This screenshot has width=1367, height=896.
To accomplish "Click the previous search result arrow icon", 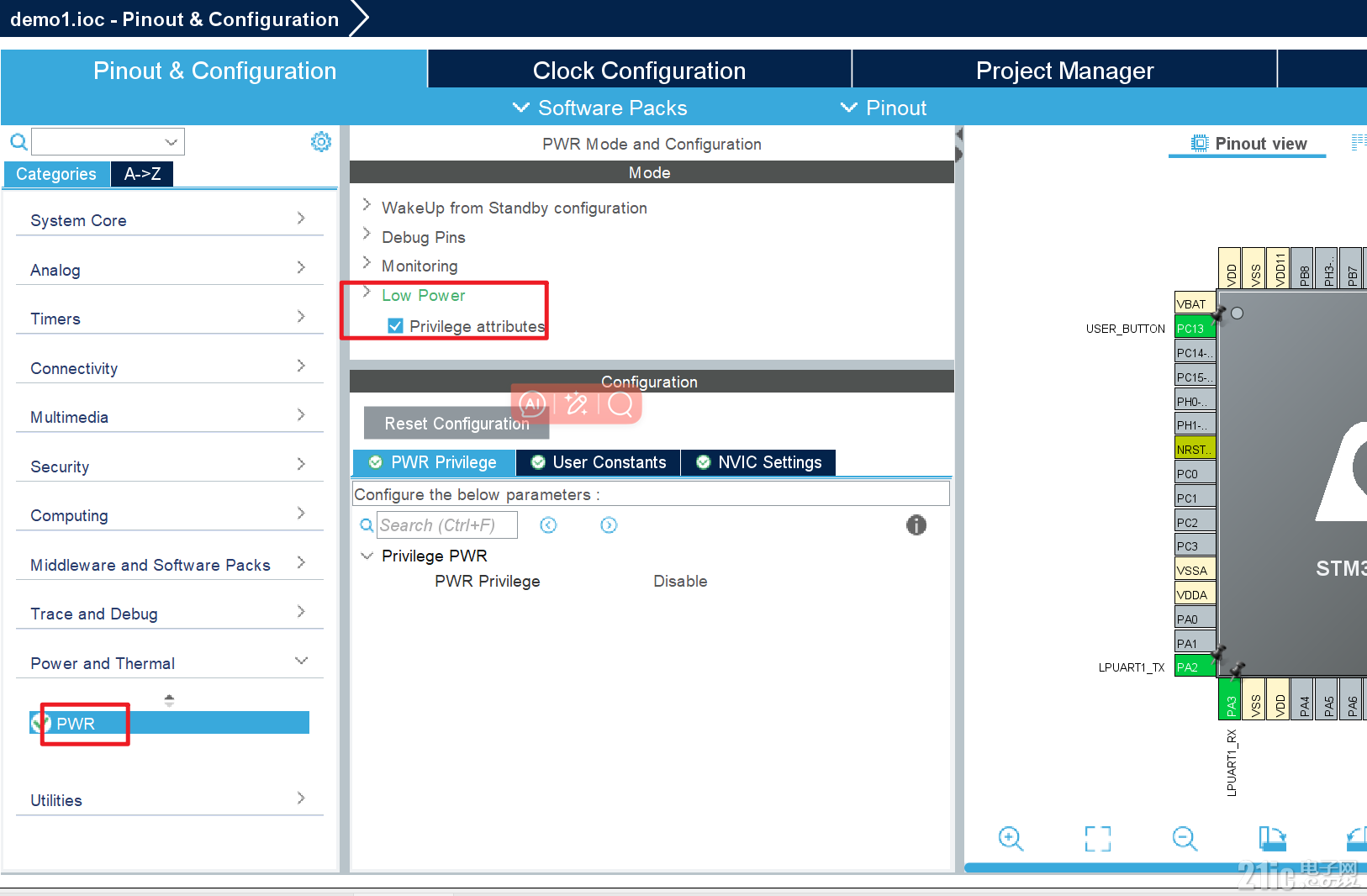I will point(548,525).
